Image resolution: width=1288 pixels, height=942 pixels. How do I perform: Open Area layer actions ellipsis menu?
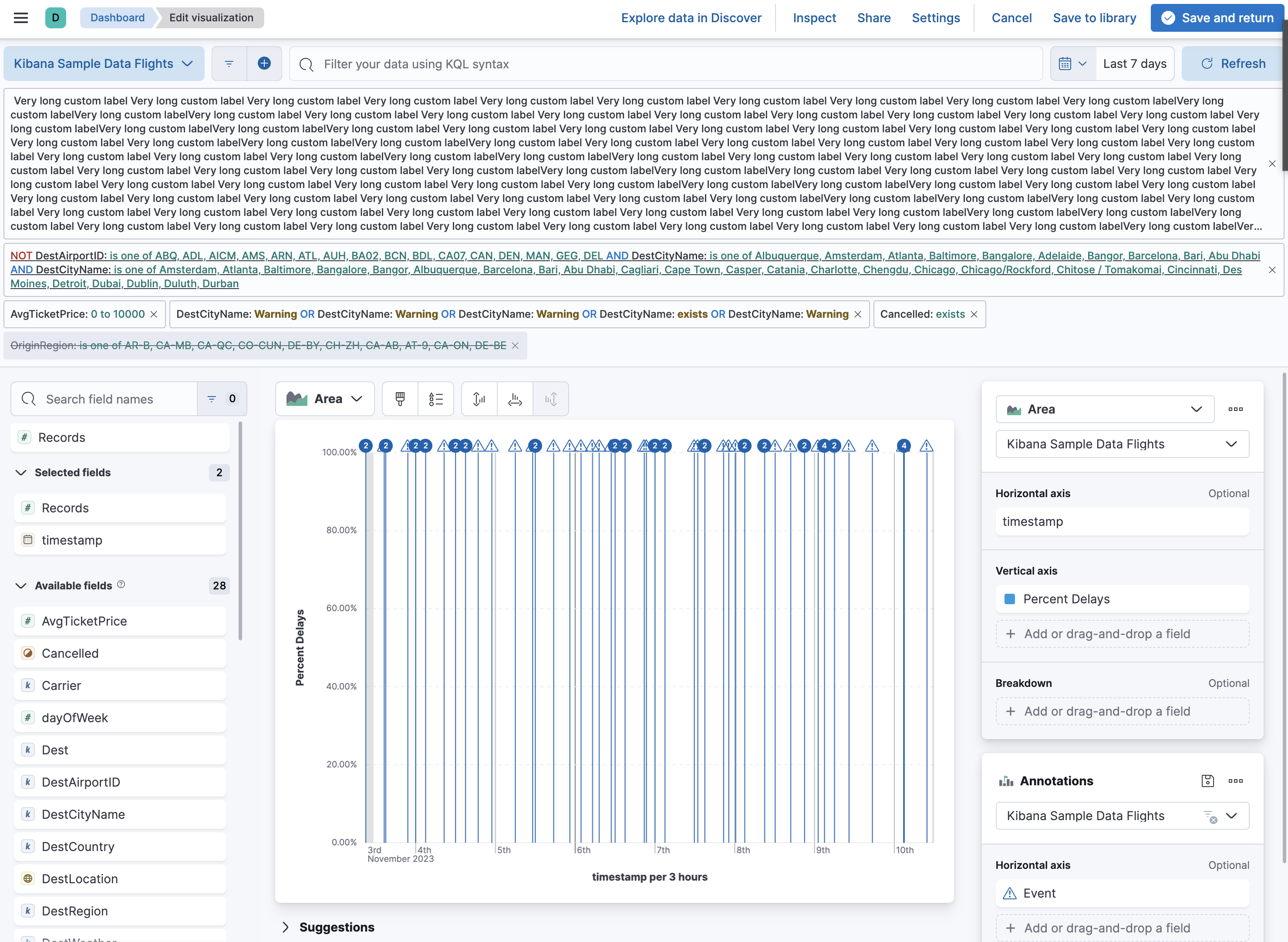(1235, 409)
